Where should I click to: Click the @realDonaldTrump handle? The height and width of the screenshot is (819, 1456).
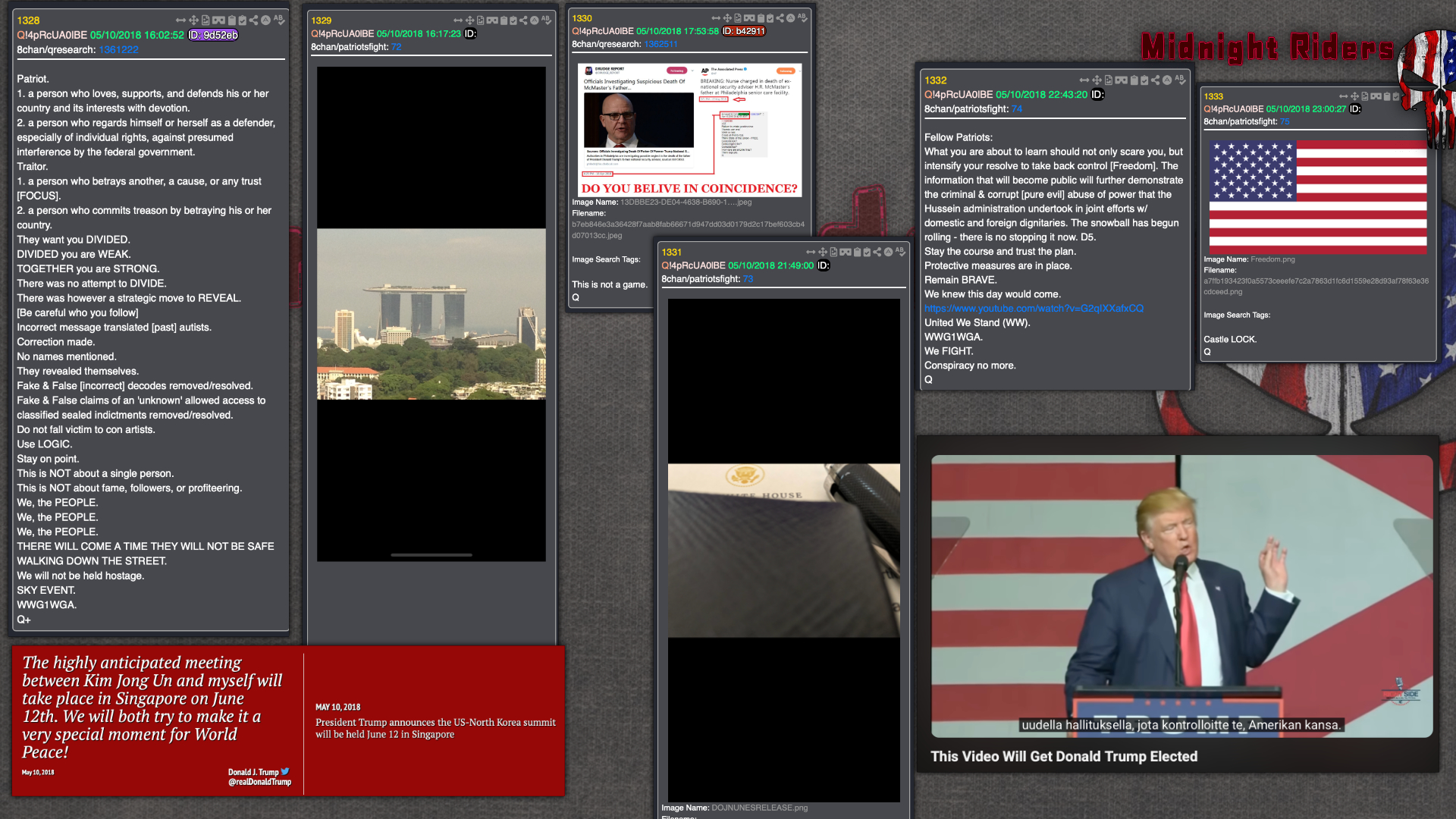(x=259, y=782)
